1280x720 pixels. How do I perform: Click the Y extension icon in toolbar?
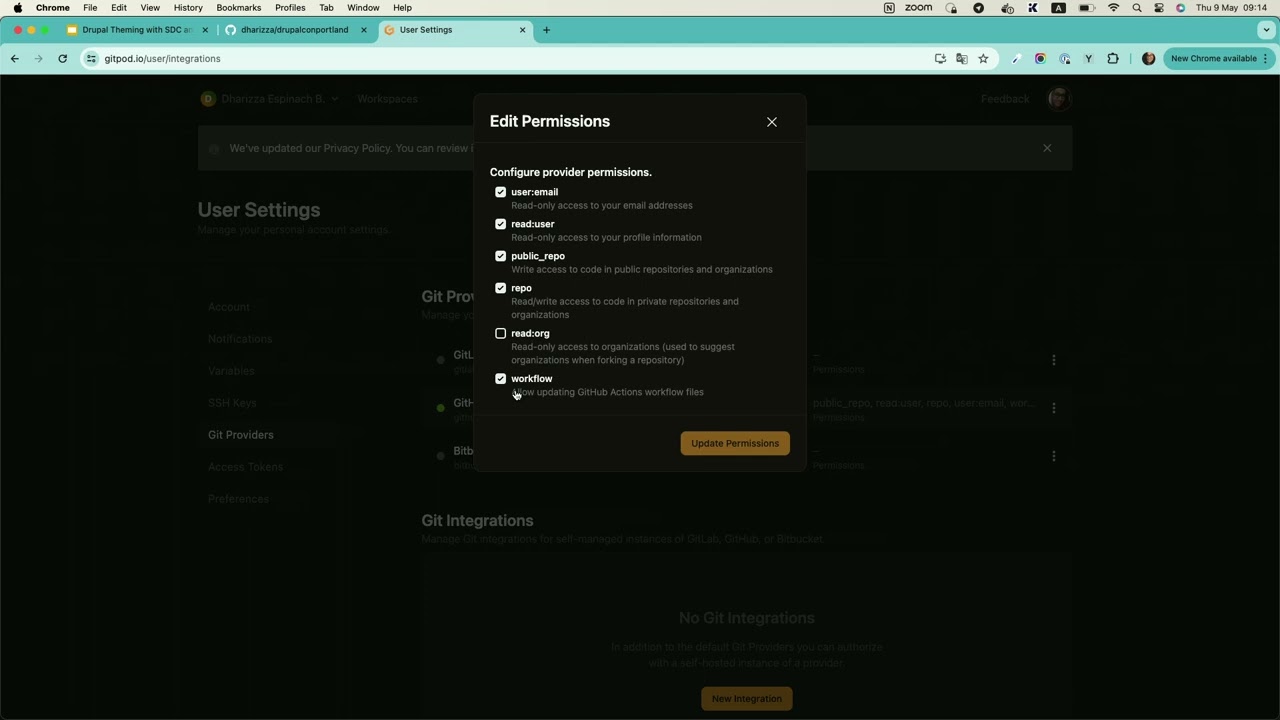pyautogui.click(x=1088, y=59)
